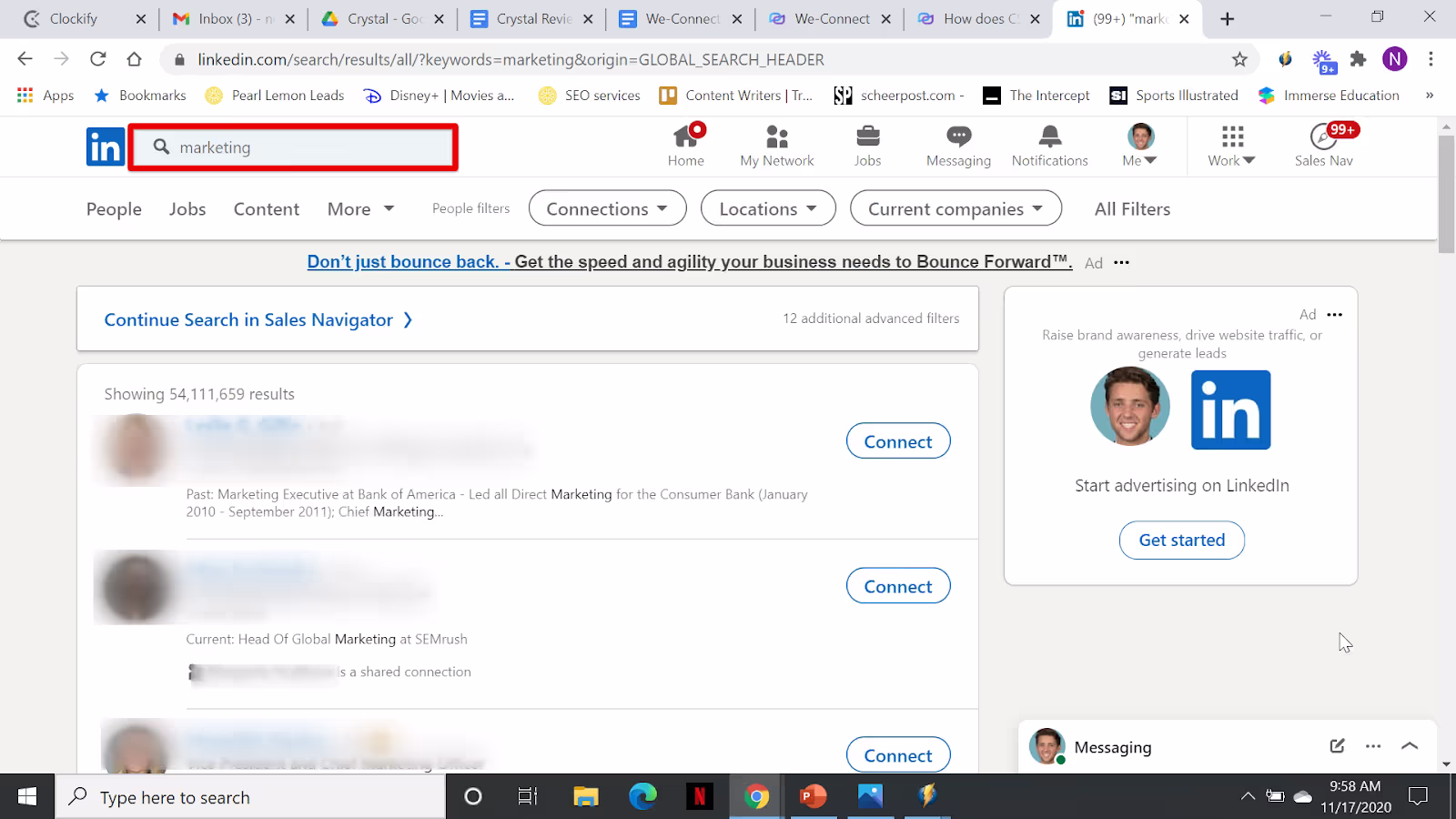
Task: Open PowerPoint from the taskbar
Action: pos(813,796)
